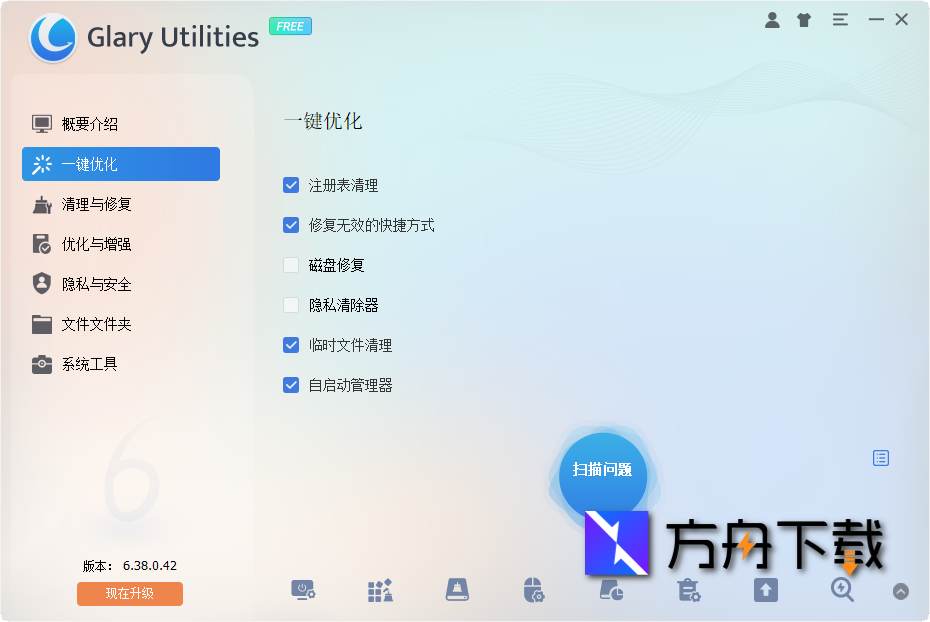Click the 现在升级 upgrade button

[129, 593]
